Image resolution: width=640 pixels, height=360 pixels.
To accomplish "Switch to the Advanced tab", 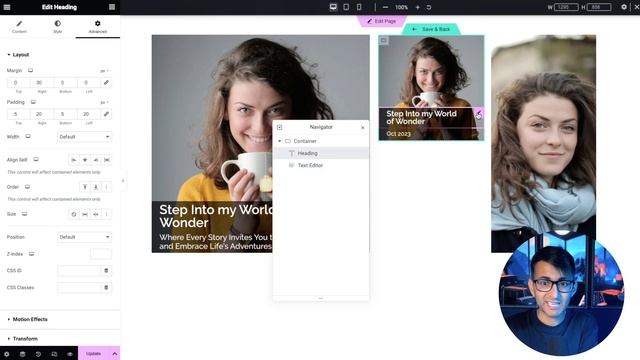I will tap(98, 27).
